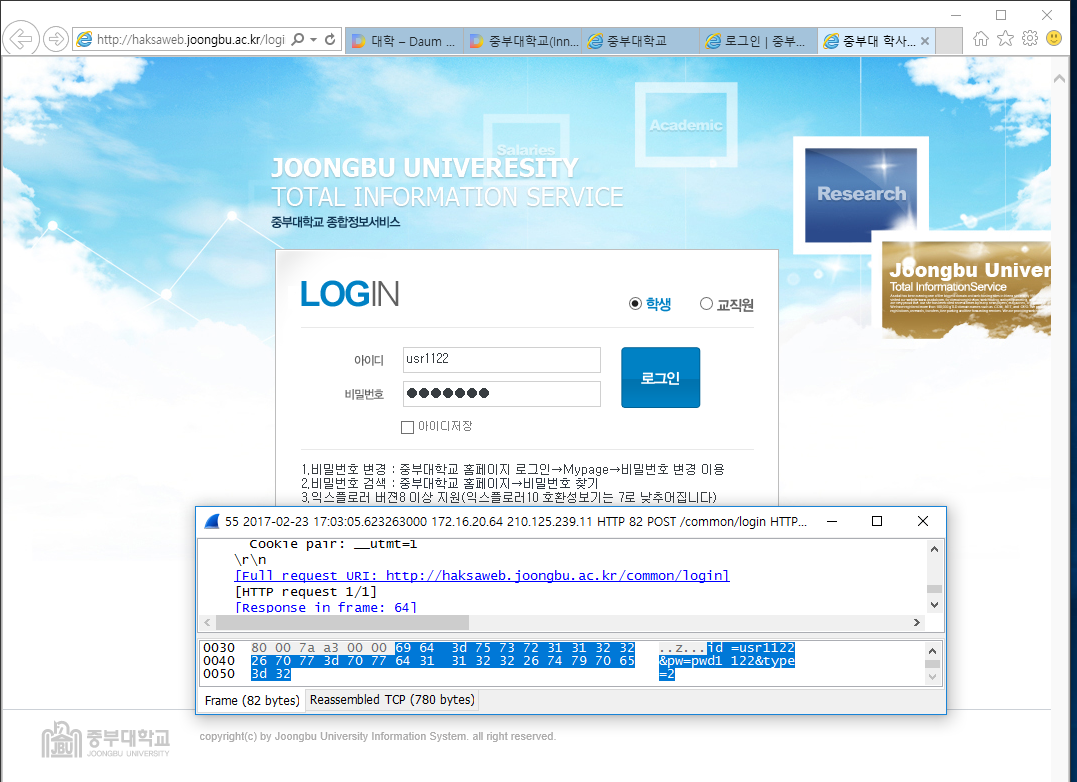Click details pane horizontal scroll right arrow
This screenshot has width=1077, height=782.
[916, 623]
